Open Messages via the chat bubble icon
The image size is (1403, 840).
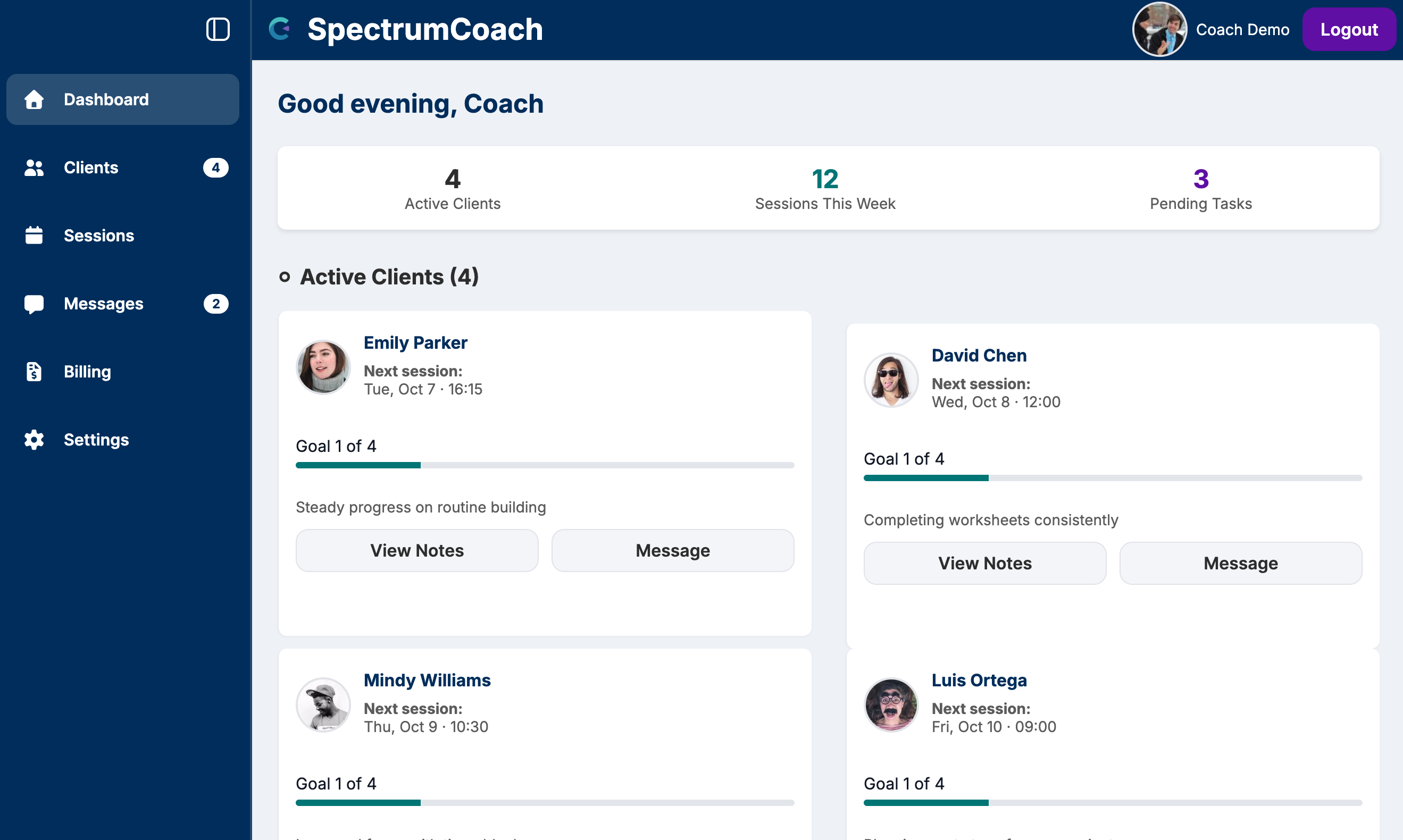tap(34, 304)
